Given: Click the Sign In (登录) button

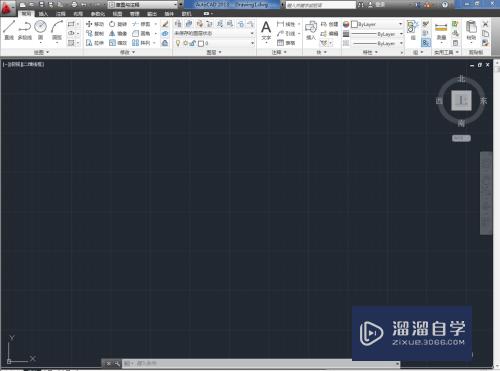Looking at the screenshot, I should pos(376,5).
